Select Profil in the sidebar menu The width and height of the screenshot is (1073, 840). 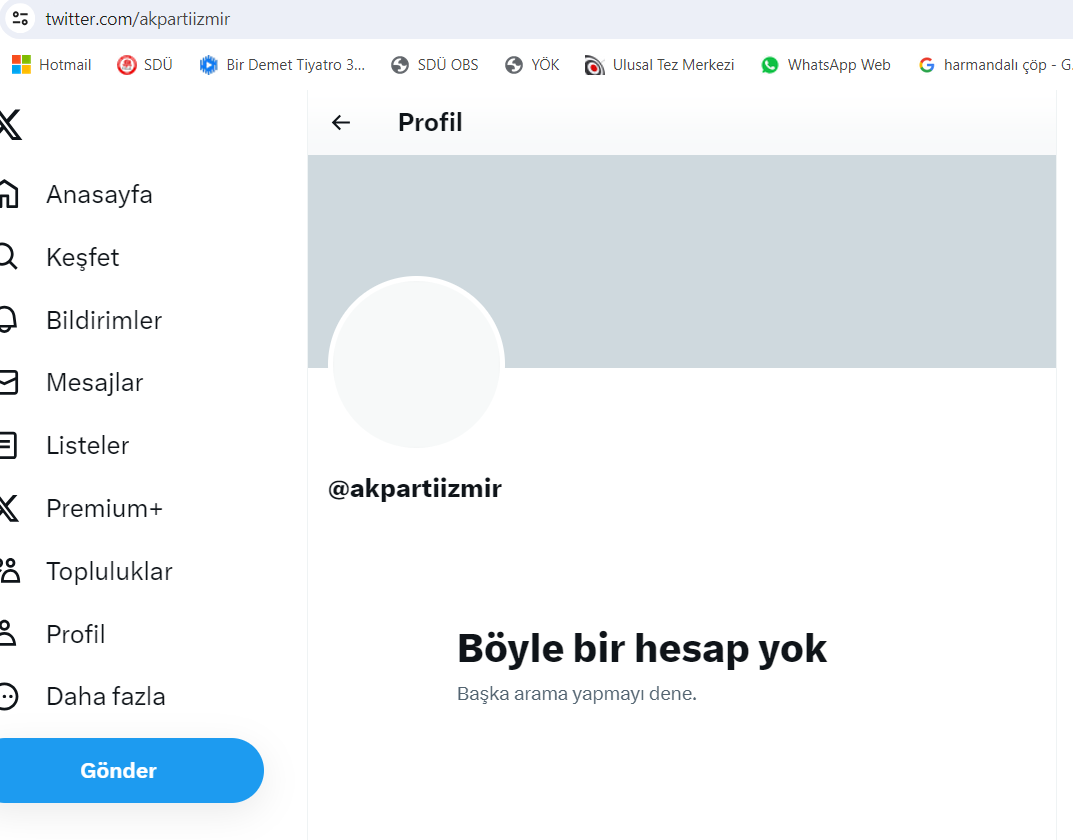click(x=75, y=634)
